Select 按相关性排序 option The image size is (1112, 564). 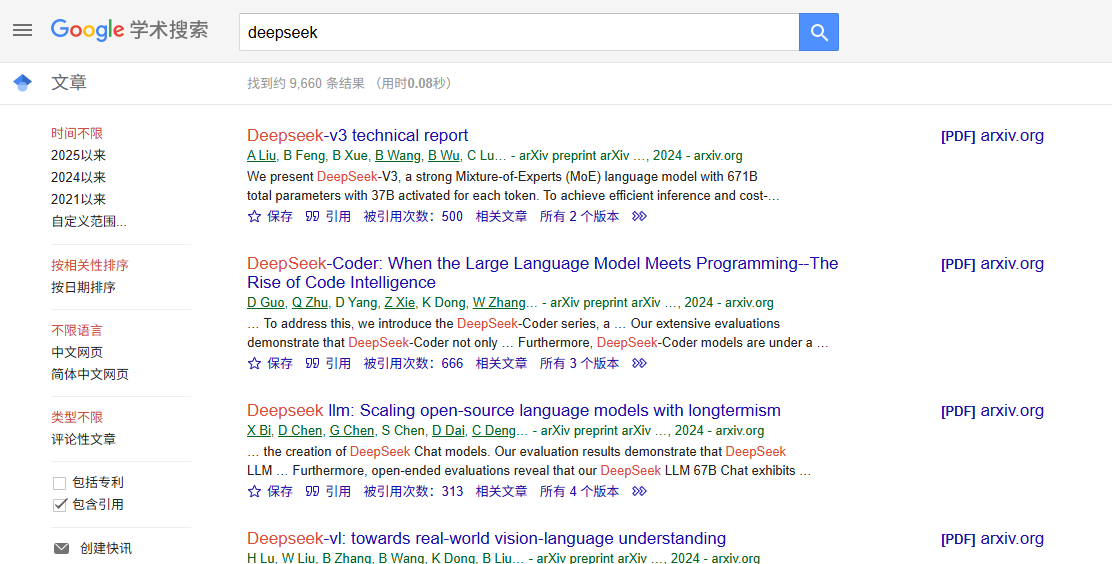tap(89, 265)
